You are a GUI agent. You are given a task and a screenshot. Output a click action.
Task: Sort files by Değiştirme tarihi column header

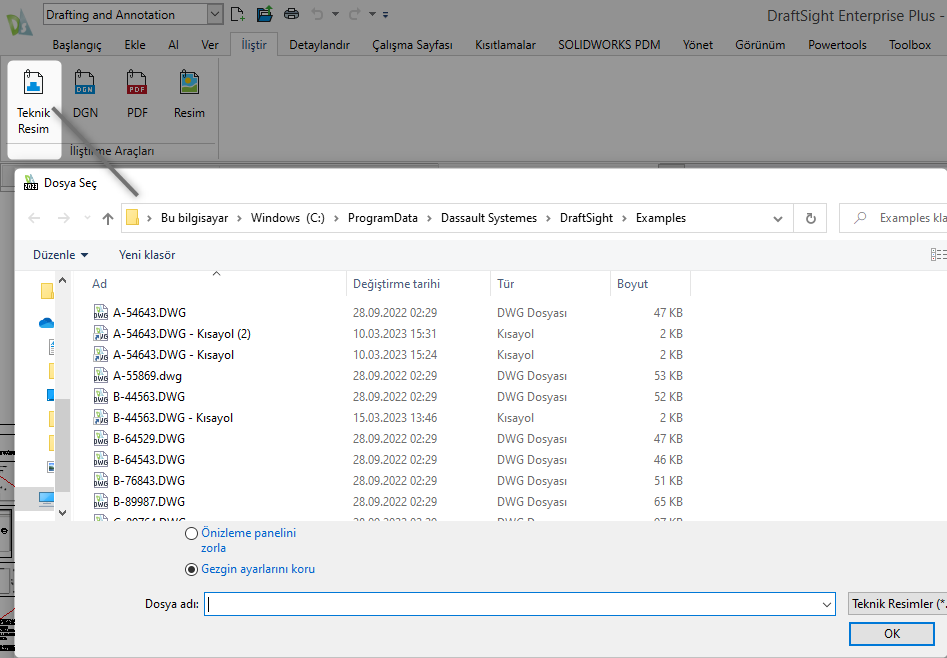click(419, 284)
